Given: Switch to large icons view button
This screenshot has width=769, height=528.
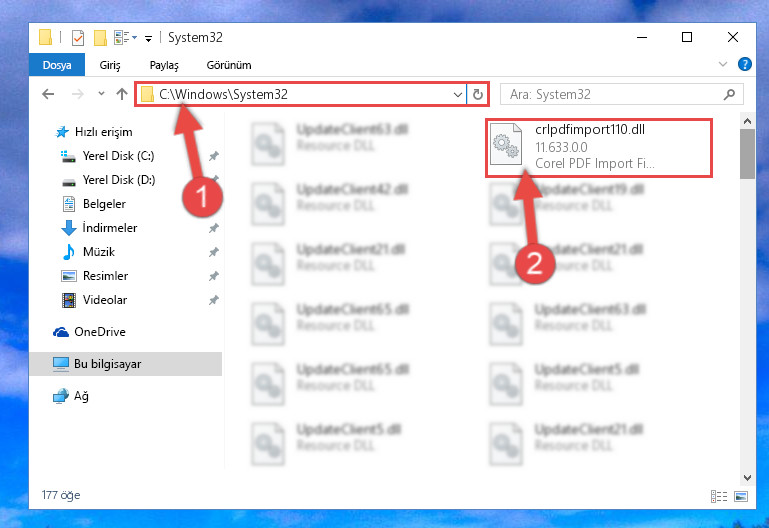Looking at the screenshot, I should point(741,496).
